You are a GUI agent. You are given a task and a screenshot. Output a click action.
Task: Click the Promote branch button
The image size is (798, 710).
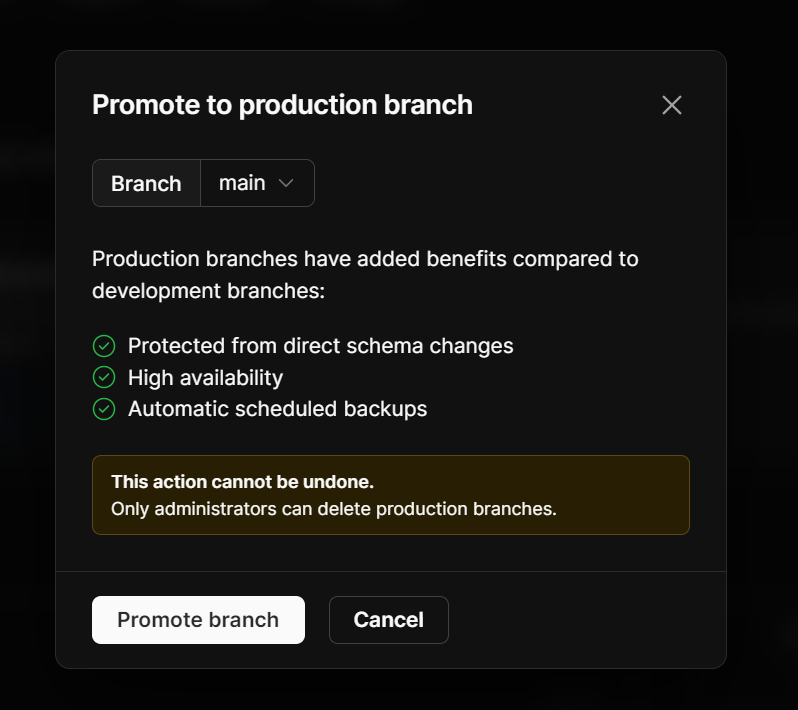pyautogui.click(x=198, y=620)
